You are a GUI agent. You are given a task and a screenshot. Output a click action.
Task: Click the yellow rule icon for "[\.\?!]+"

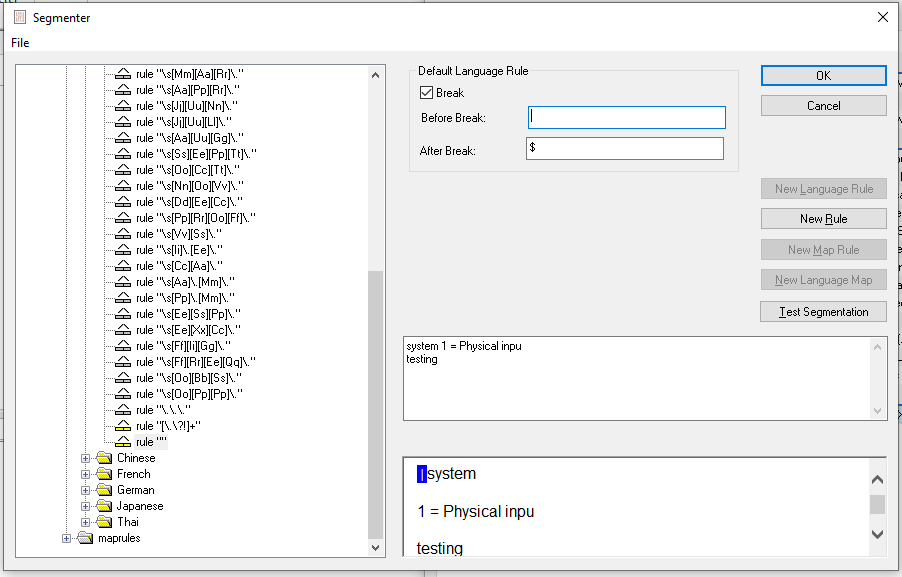click(122, 426)
